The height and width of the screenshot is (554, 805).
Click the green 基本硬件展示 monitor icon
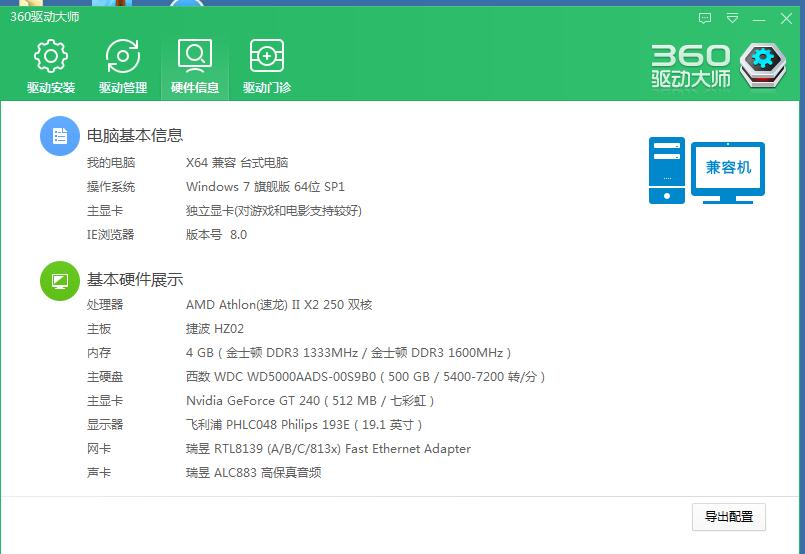[60, 281]
